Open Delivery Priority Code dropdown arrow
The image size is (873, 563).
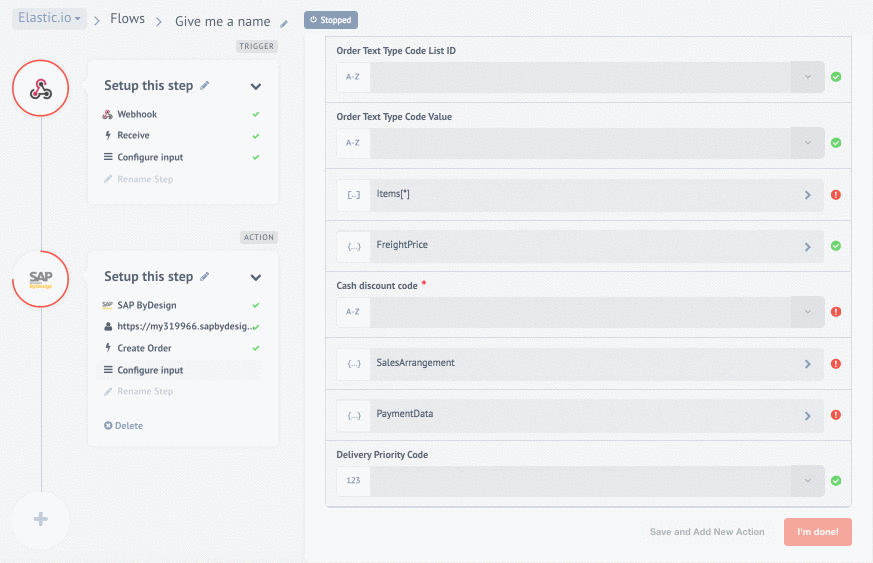808,481
